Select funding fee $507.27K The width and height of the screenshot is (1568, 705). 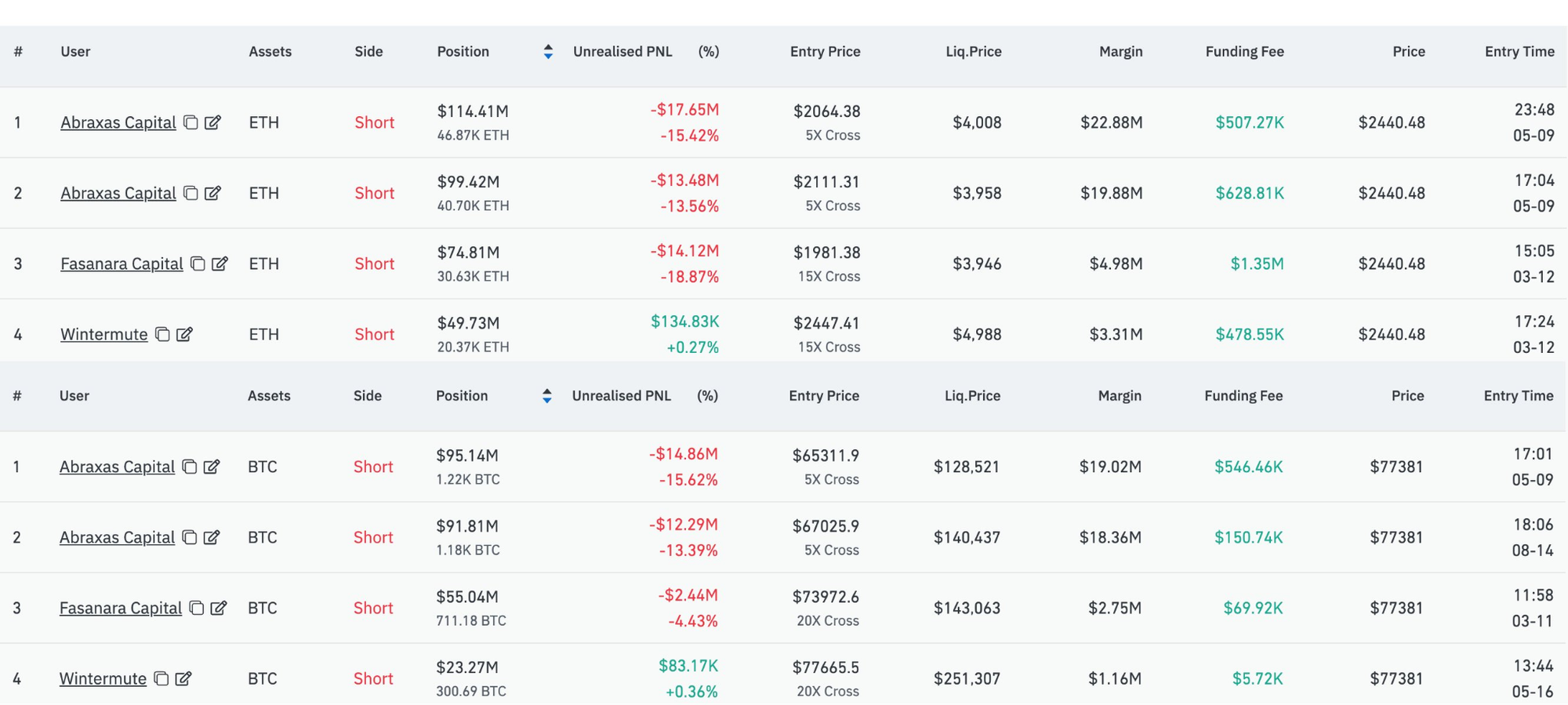click(x=1250, y=122)
